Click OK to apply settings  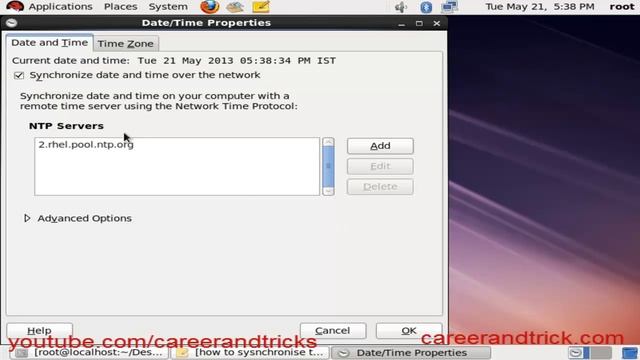(x=409, y=330)
